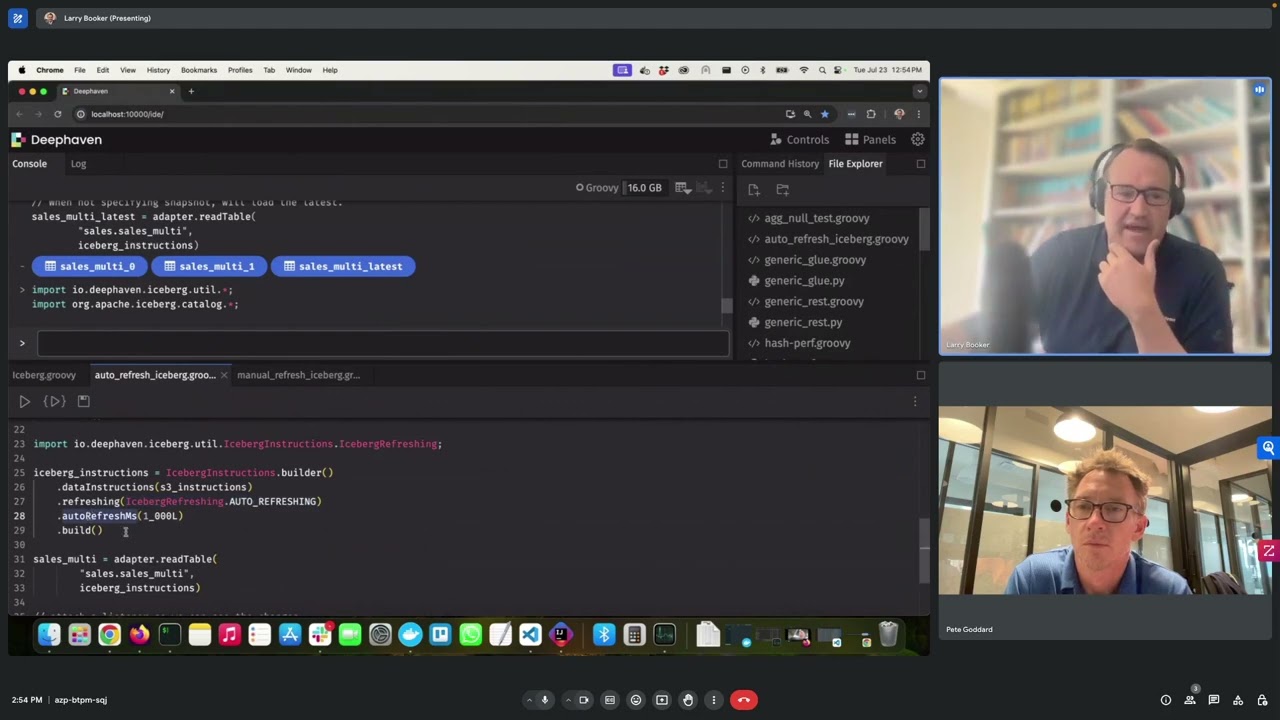
Task: Open host controls lock icon
Action: [1262, 700]
